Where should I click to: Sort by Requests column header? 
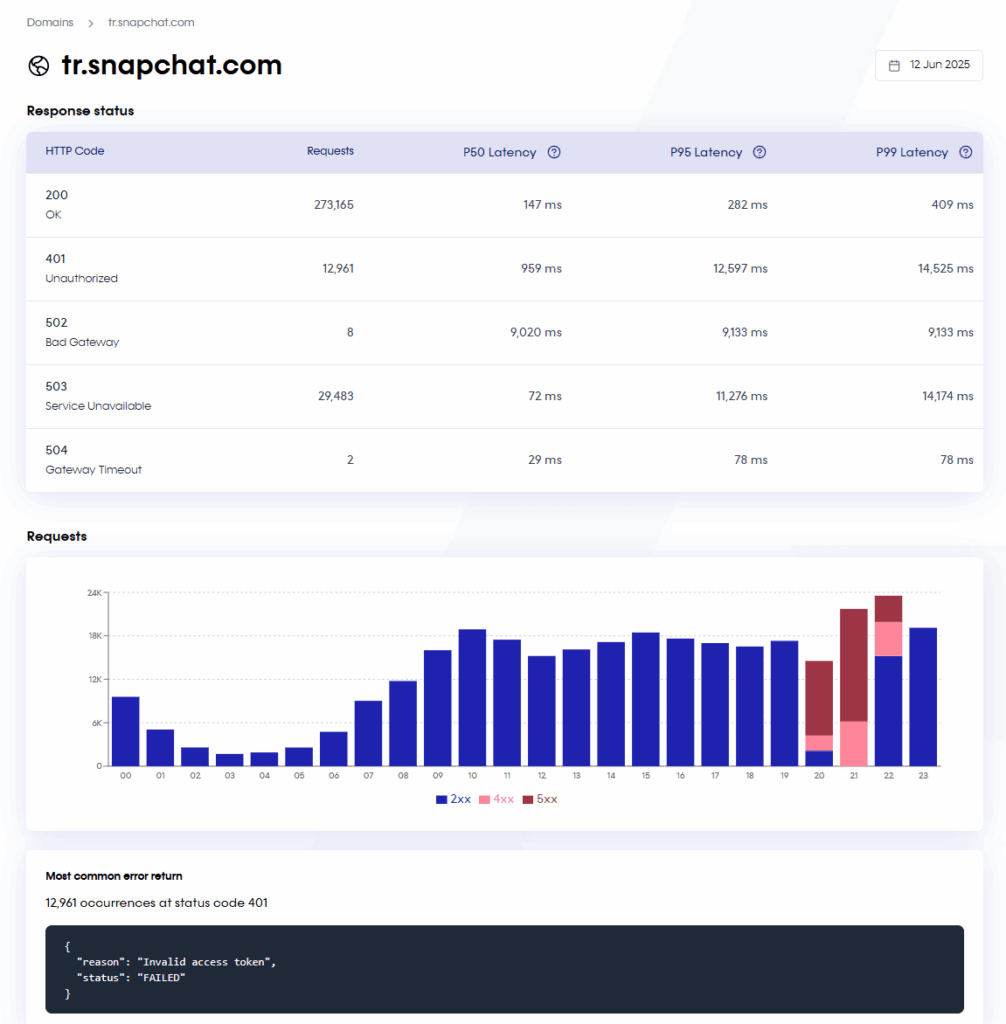tap(330, 151)
